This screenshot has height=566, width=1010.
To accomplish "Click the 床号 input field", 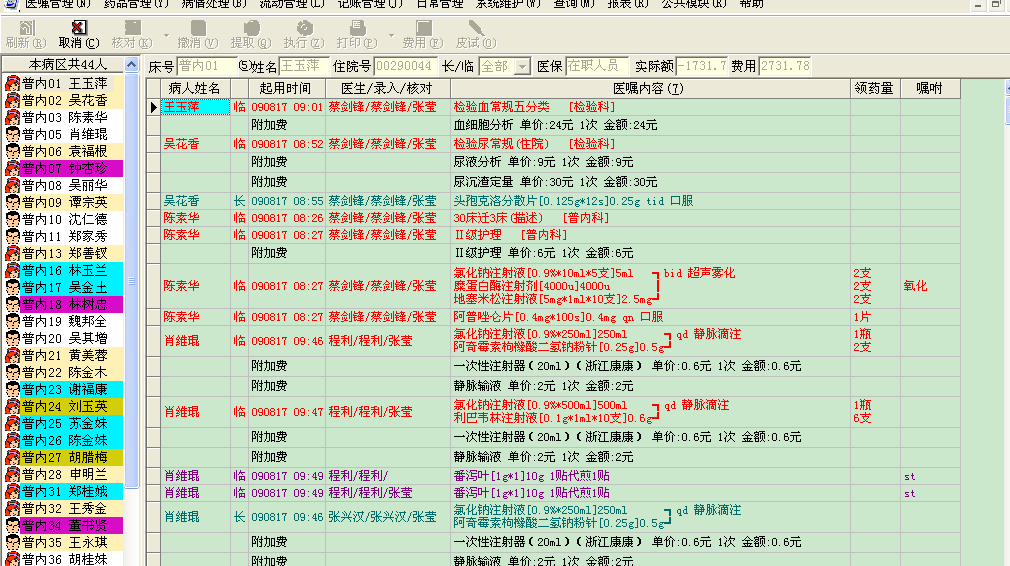I will pos(206,66).
